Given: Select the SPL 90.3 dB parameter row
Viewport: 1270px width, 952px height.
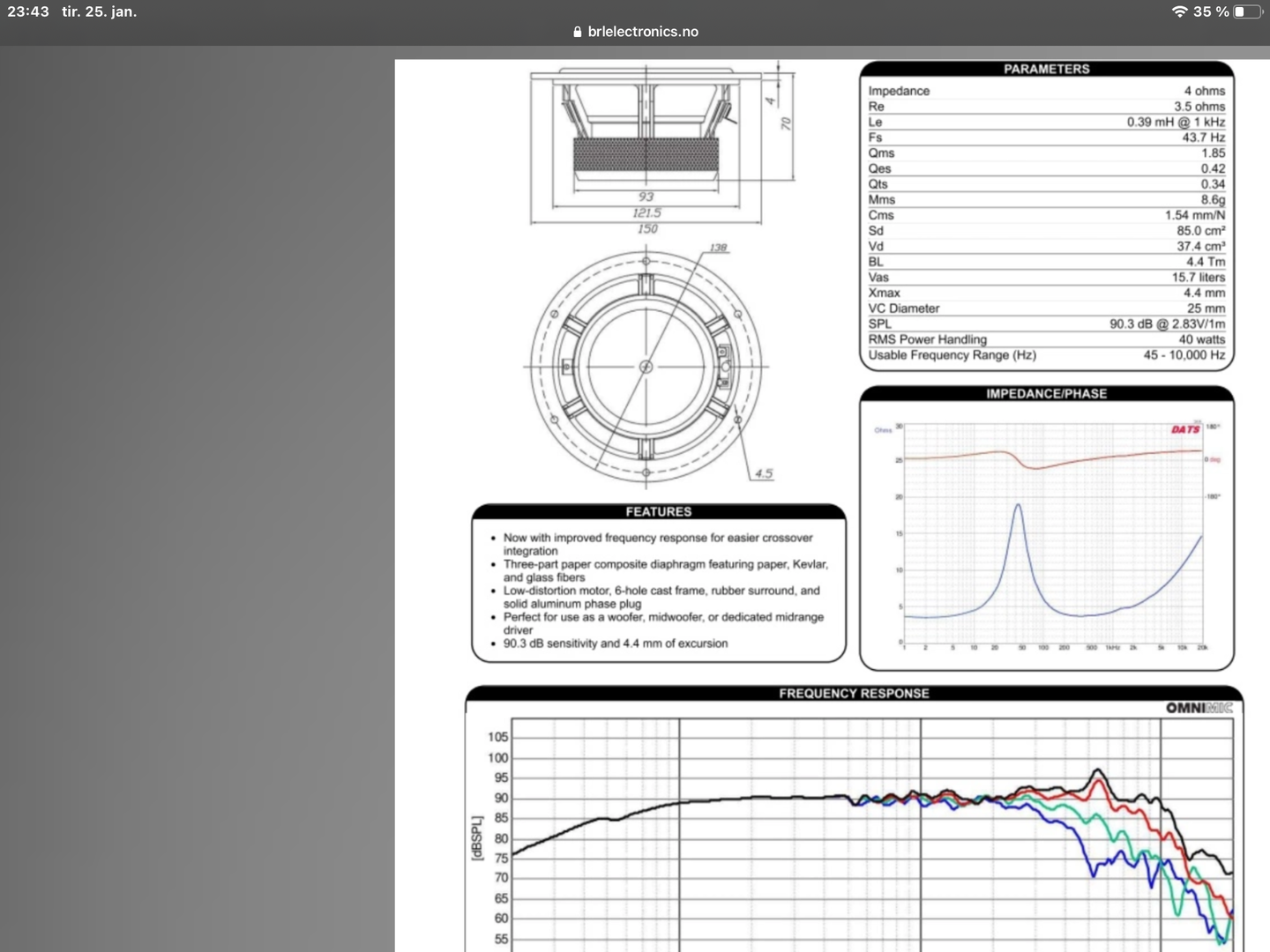Looking at the screenshot, I should click(1046, 324).
